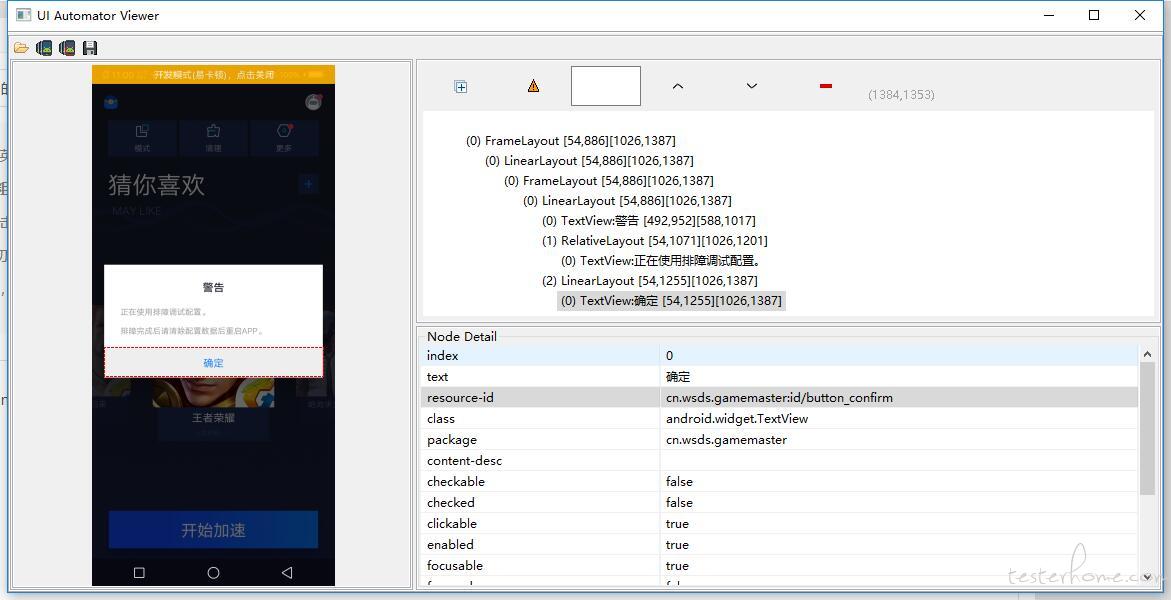Viewport: 1171px width, 600px height.
Task: Toggle NAF nodes with the warning triangle icon
Action: click(533, 86)
